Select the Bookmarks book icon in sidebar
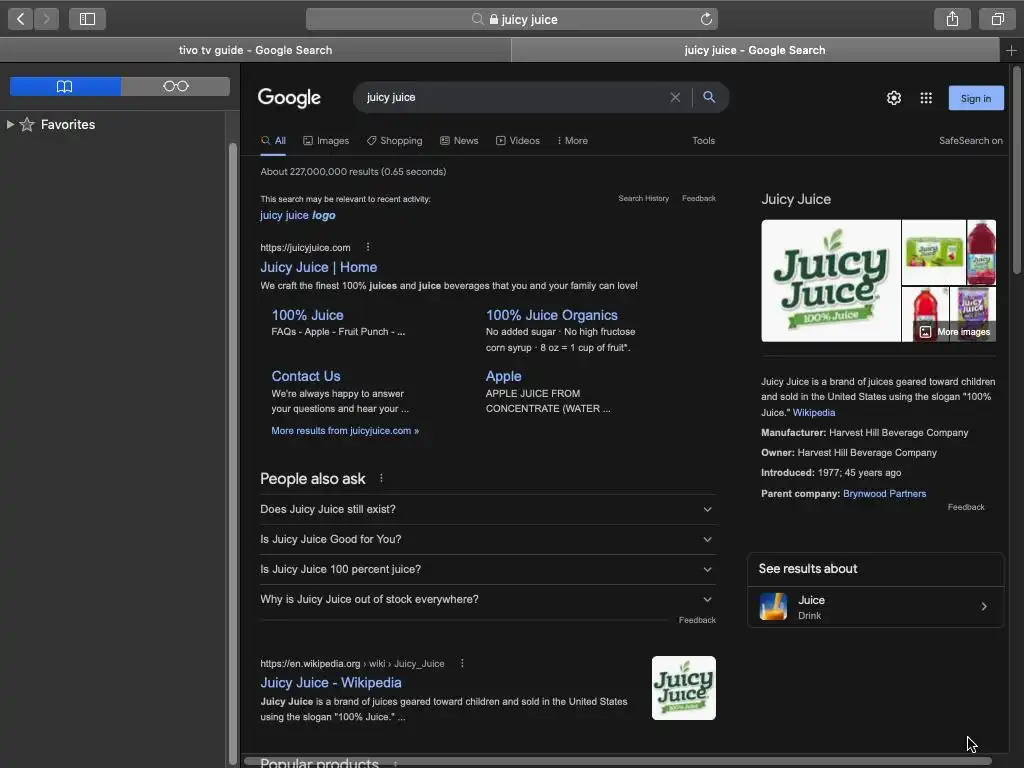 [x=65, y=86]
